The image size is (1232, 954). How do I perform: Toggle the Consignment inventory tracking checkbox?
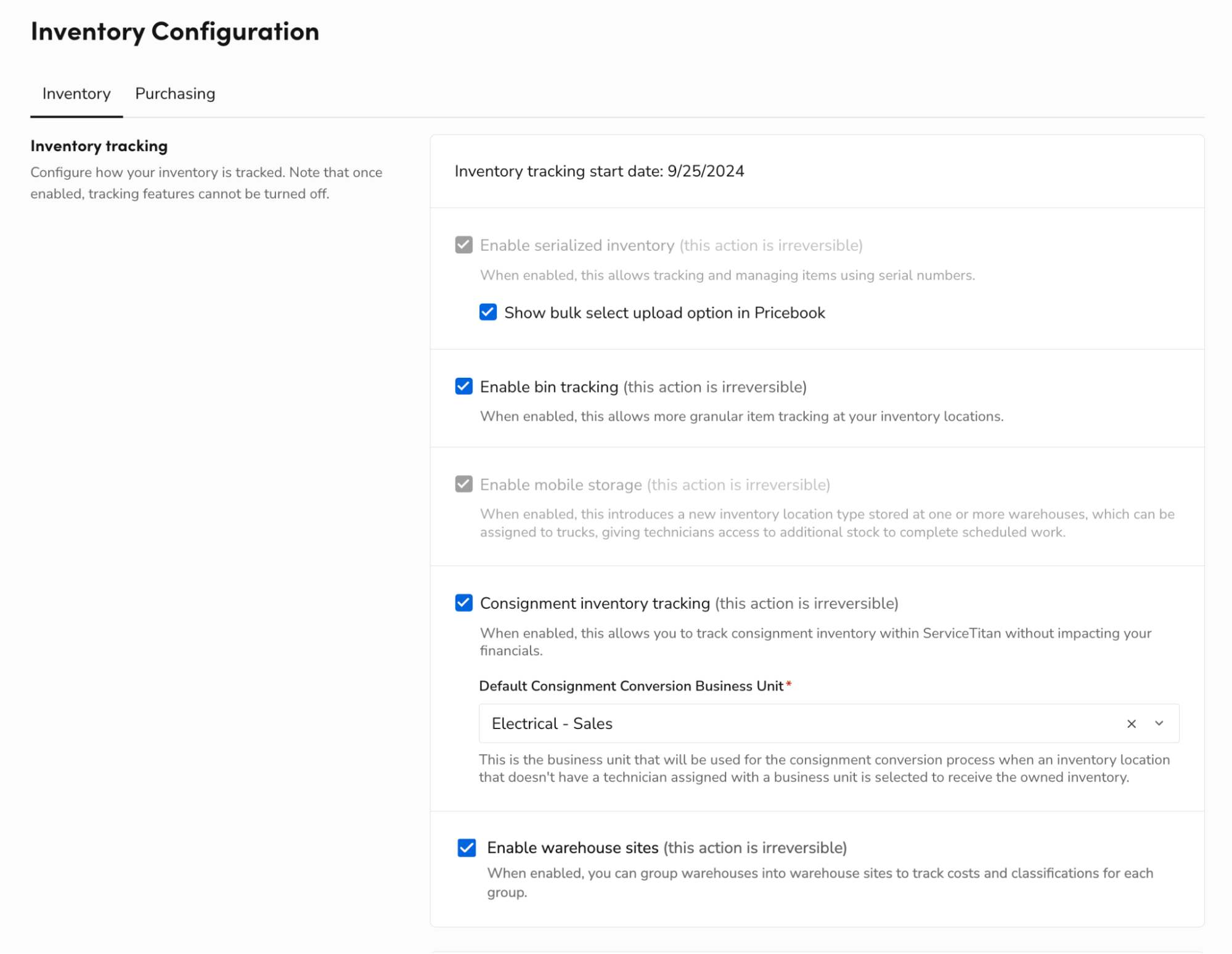click(x=463, y=603)
